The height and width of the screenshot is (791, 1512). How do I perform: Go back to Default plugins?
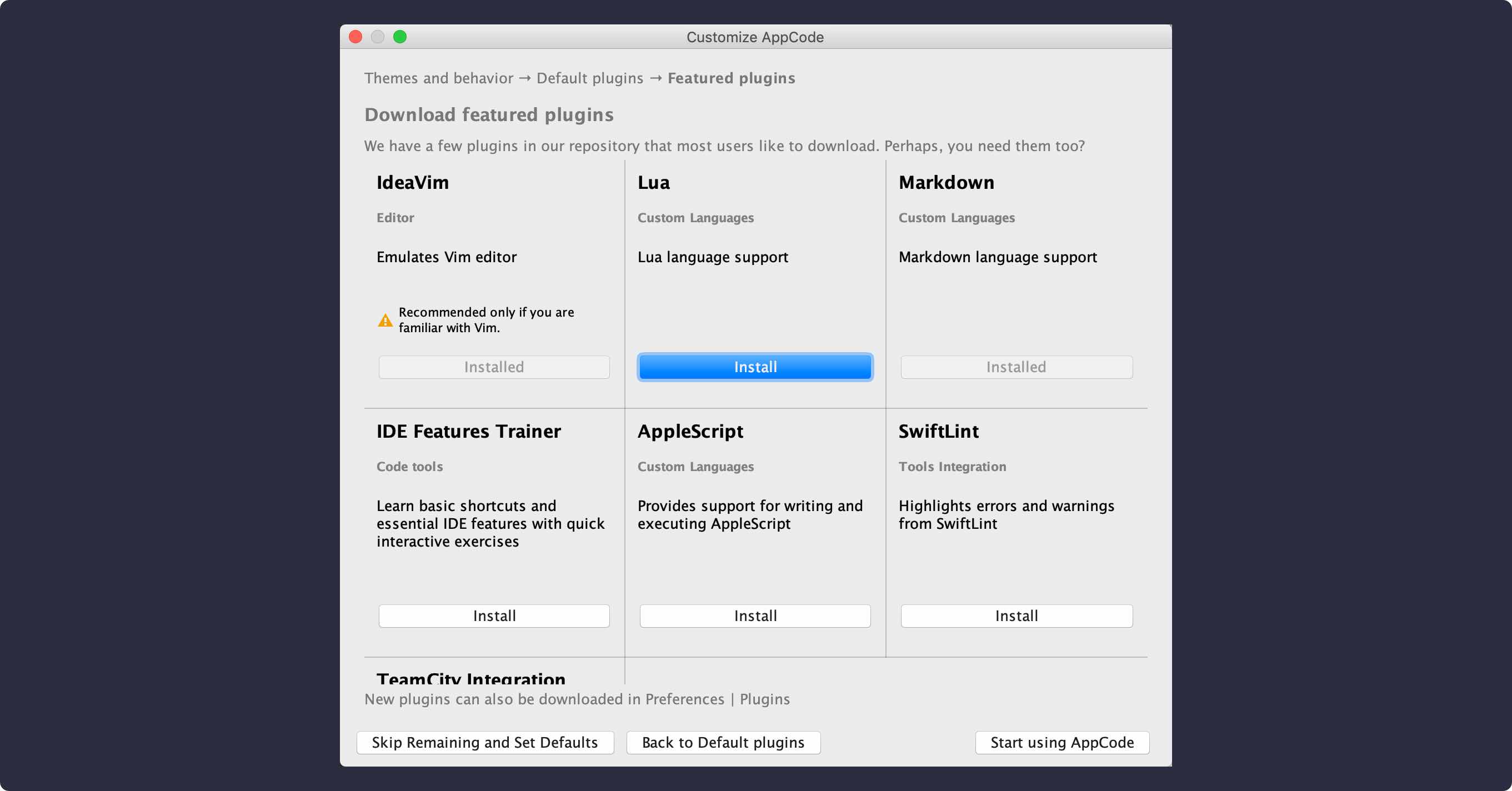723,742
